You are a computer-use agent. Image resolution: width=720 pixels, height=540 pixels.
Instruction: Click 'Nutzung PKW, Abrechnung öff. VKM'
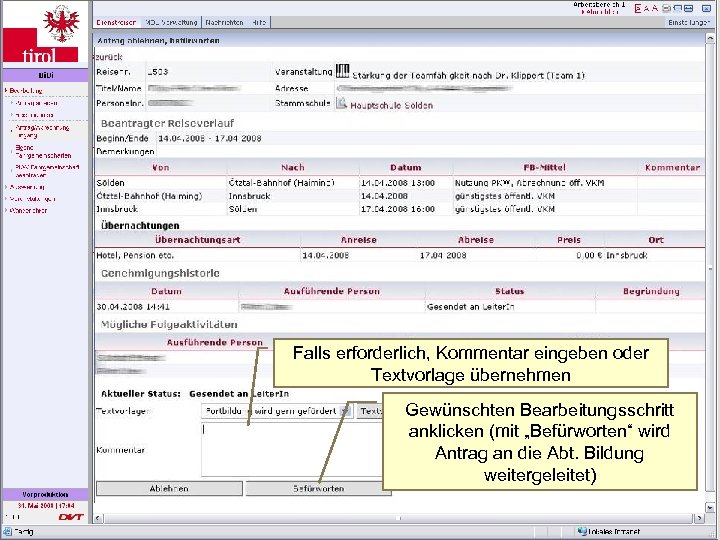pos(529,183)
